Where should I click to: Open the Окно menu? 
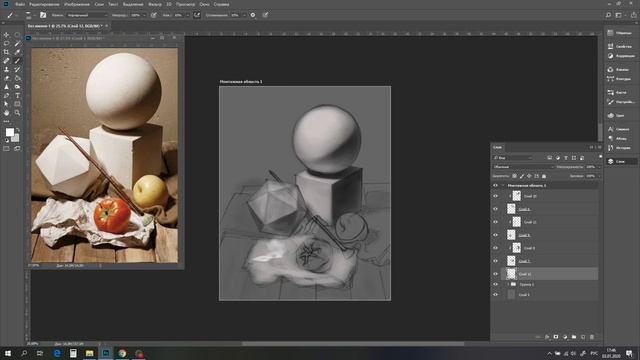(x=204, y=4)
